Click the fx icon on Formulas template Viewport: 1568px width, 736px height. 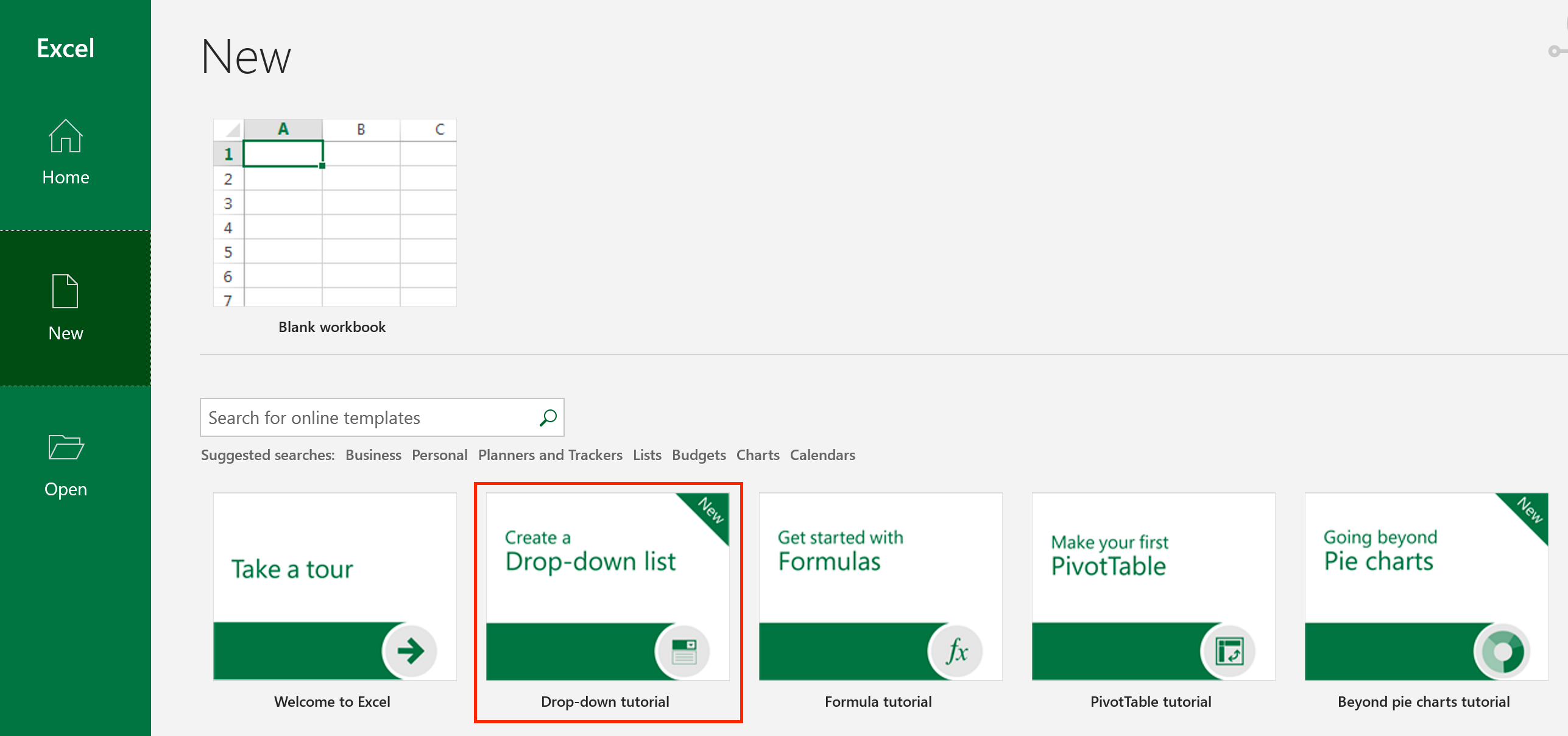(x=956, y=651)
